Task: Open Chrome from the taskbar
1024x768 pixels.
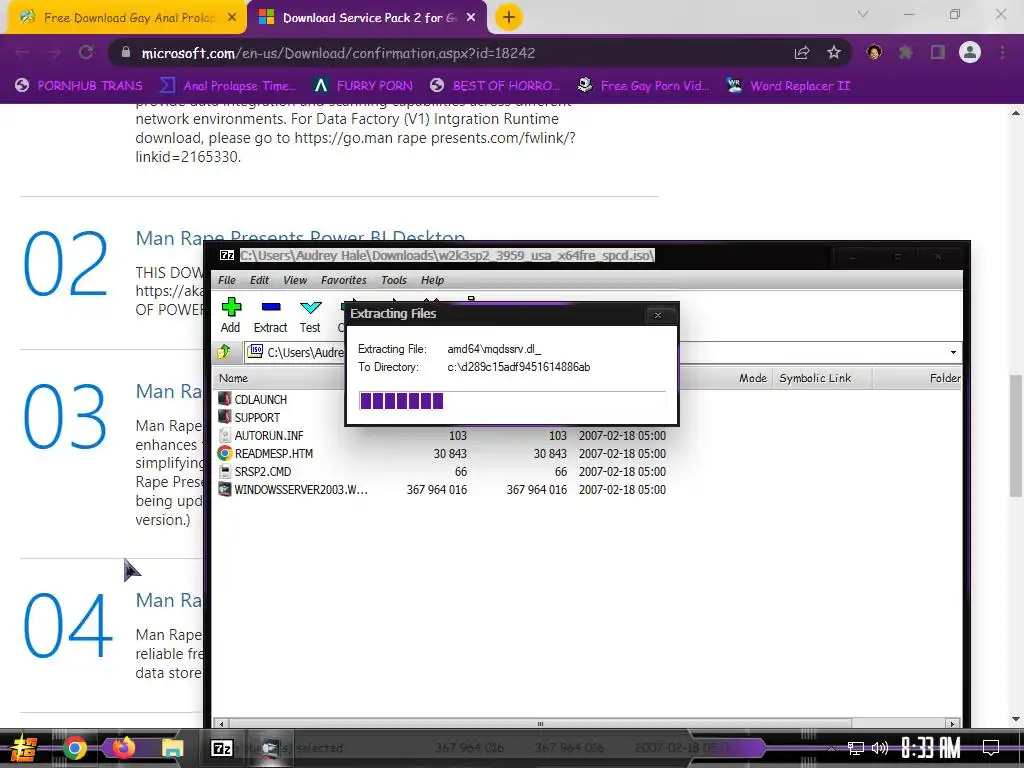Action: (x=75, y=748)
